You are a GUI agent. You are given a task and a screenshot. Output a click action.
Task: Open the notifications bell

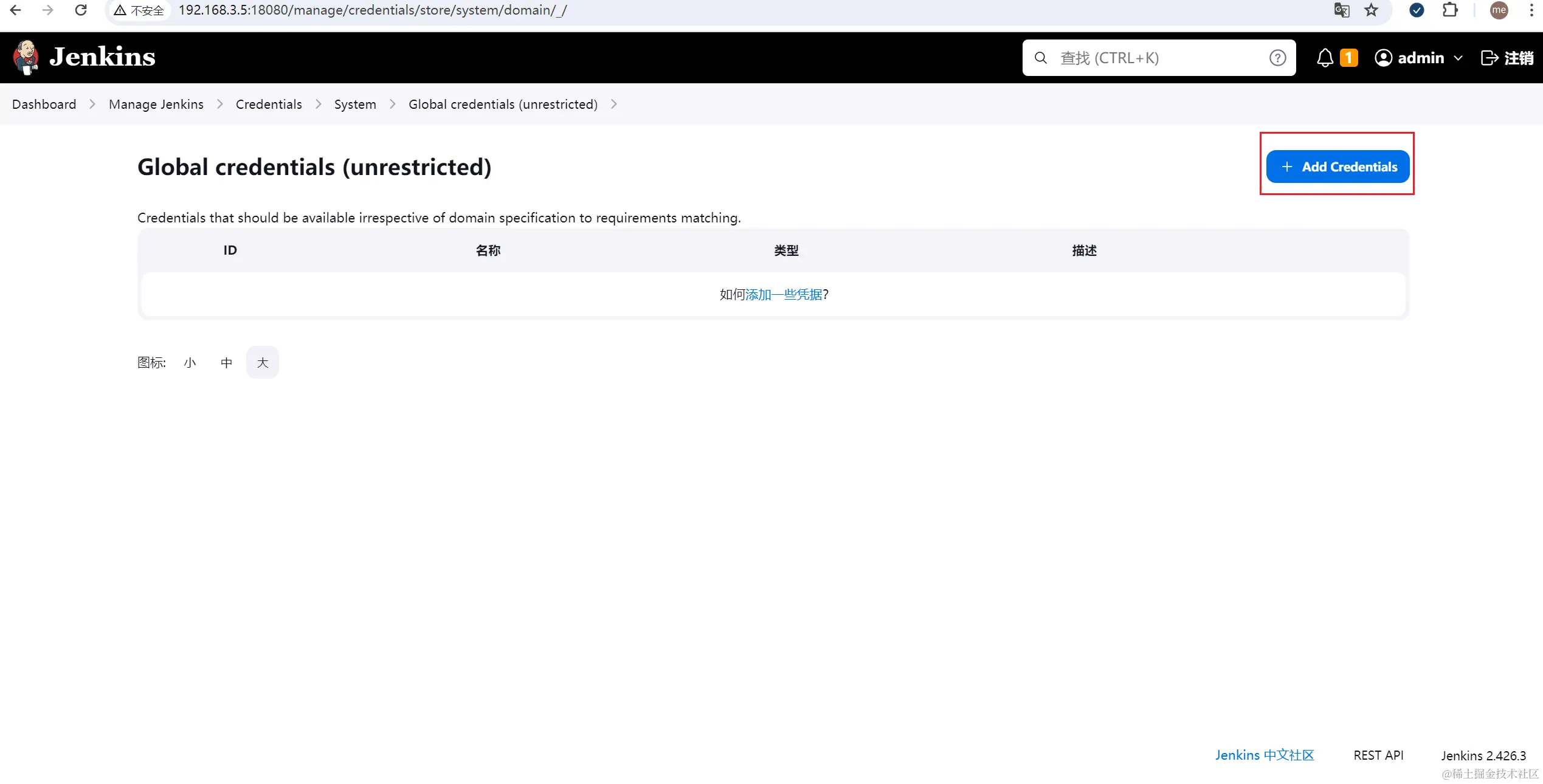1325,57
